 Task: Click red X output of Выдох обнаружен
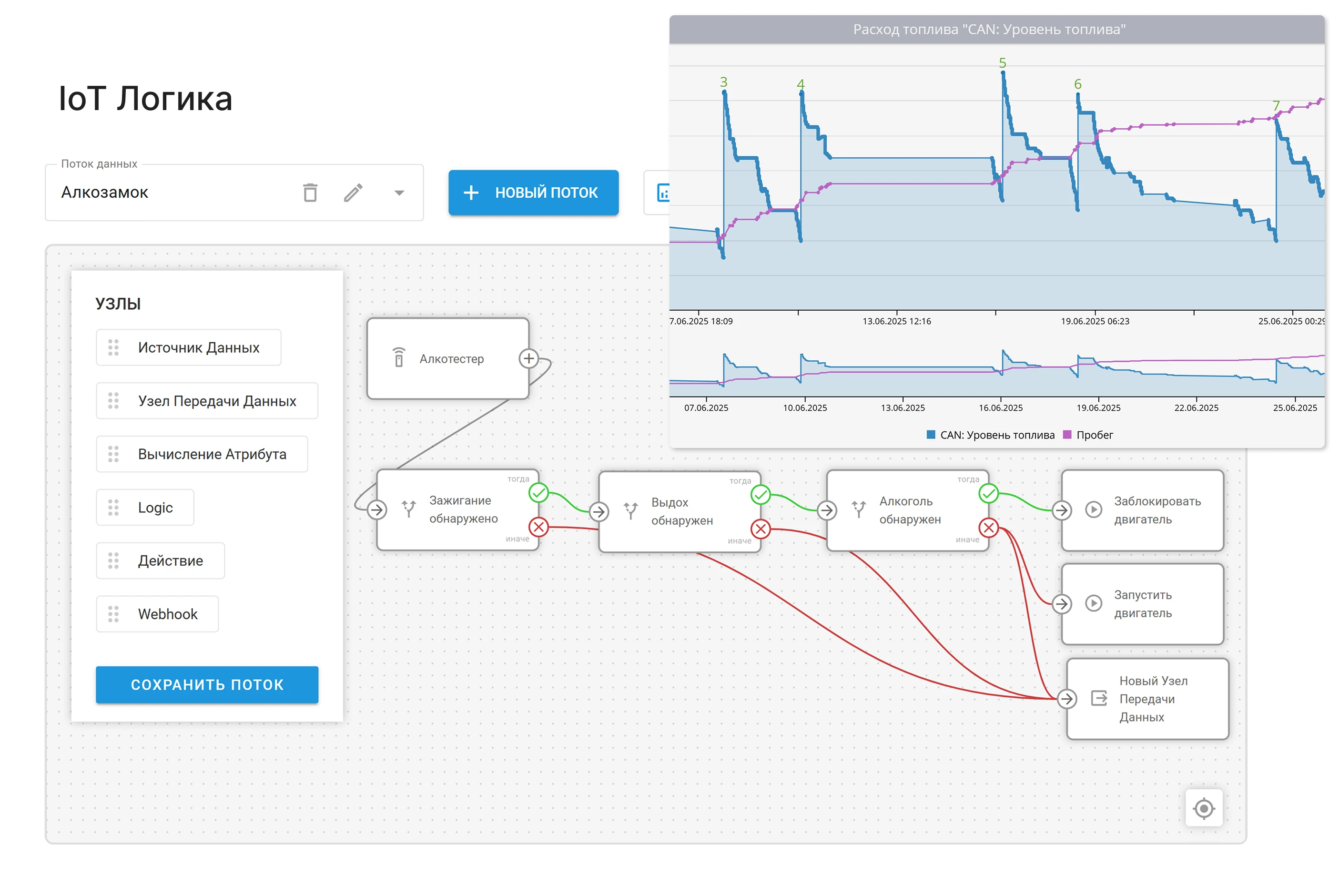[761, 529]
